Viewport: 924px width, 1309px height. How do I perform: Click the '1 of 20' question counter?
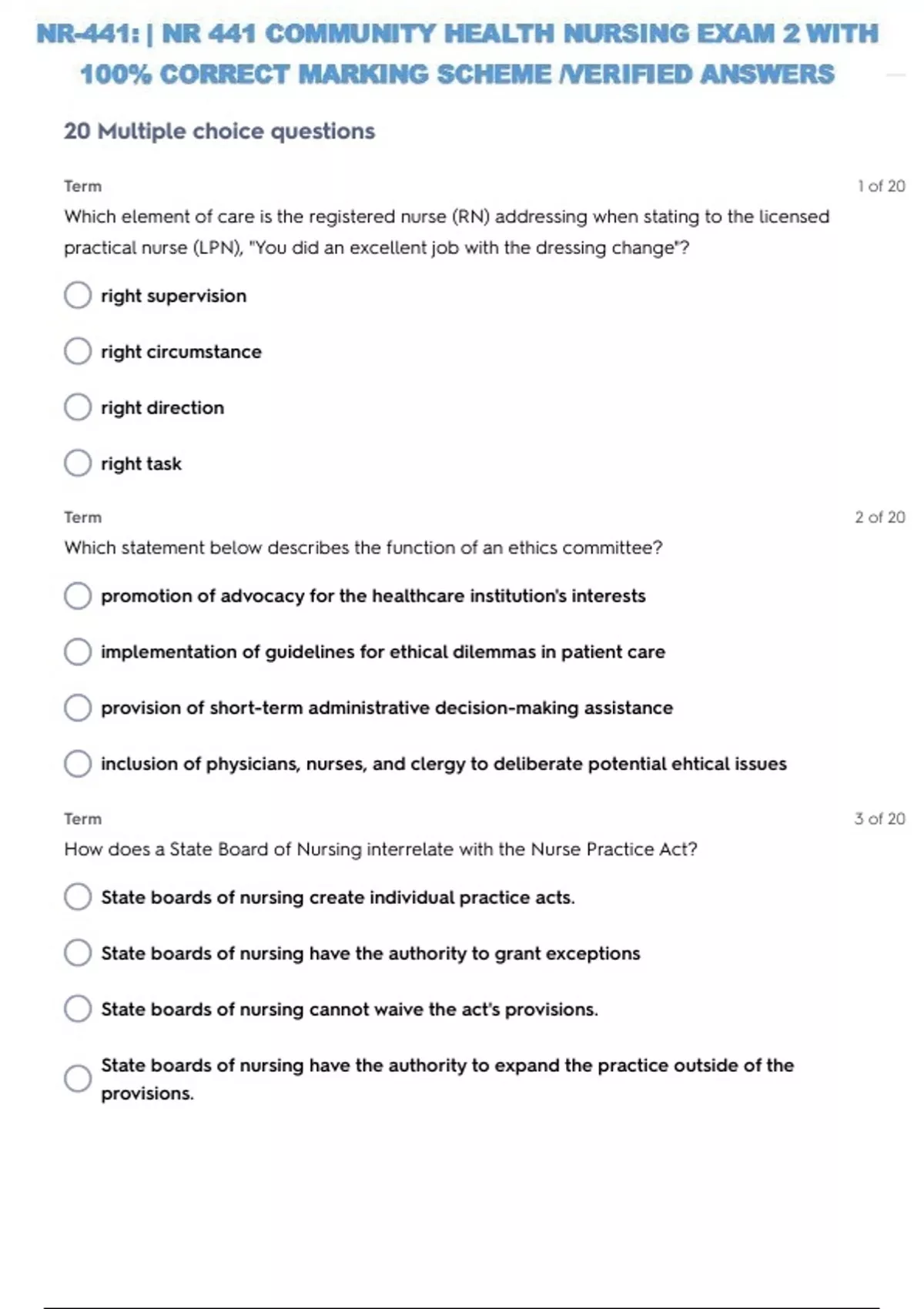(881, 186)
